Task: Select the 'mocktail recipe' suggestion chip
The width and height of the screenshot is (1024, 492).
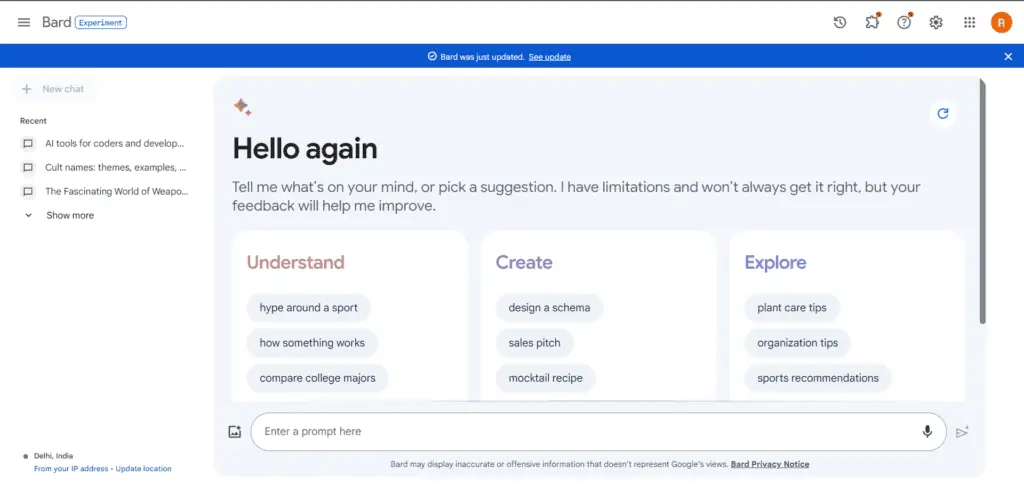Action: (546, 378)
